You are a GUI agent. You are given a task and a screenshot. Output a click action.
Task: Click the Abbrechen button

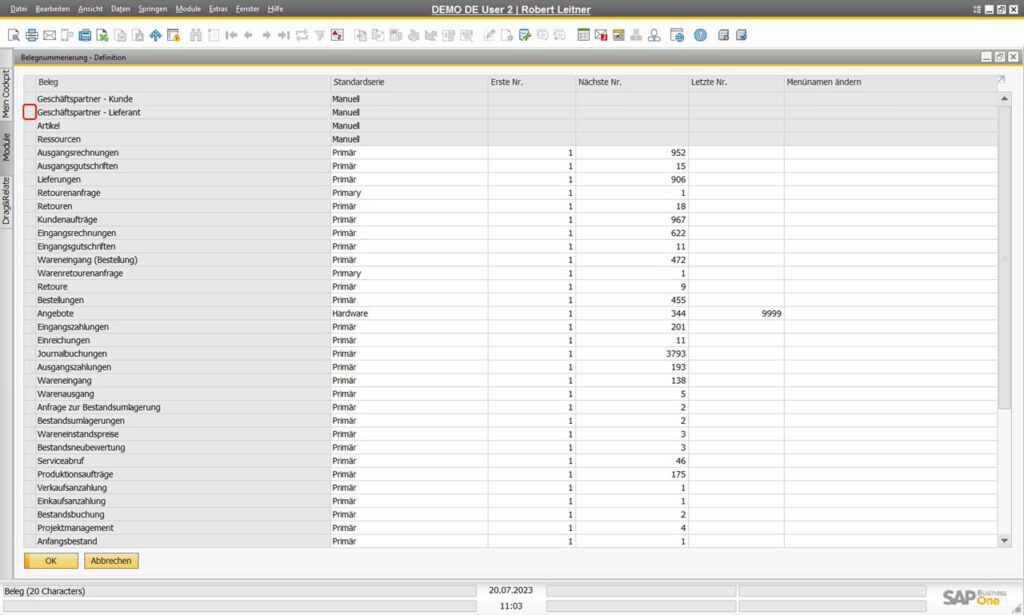point(111,561)
